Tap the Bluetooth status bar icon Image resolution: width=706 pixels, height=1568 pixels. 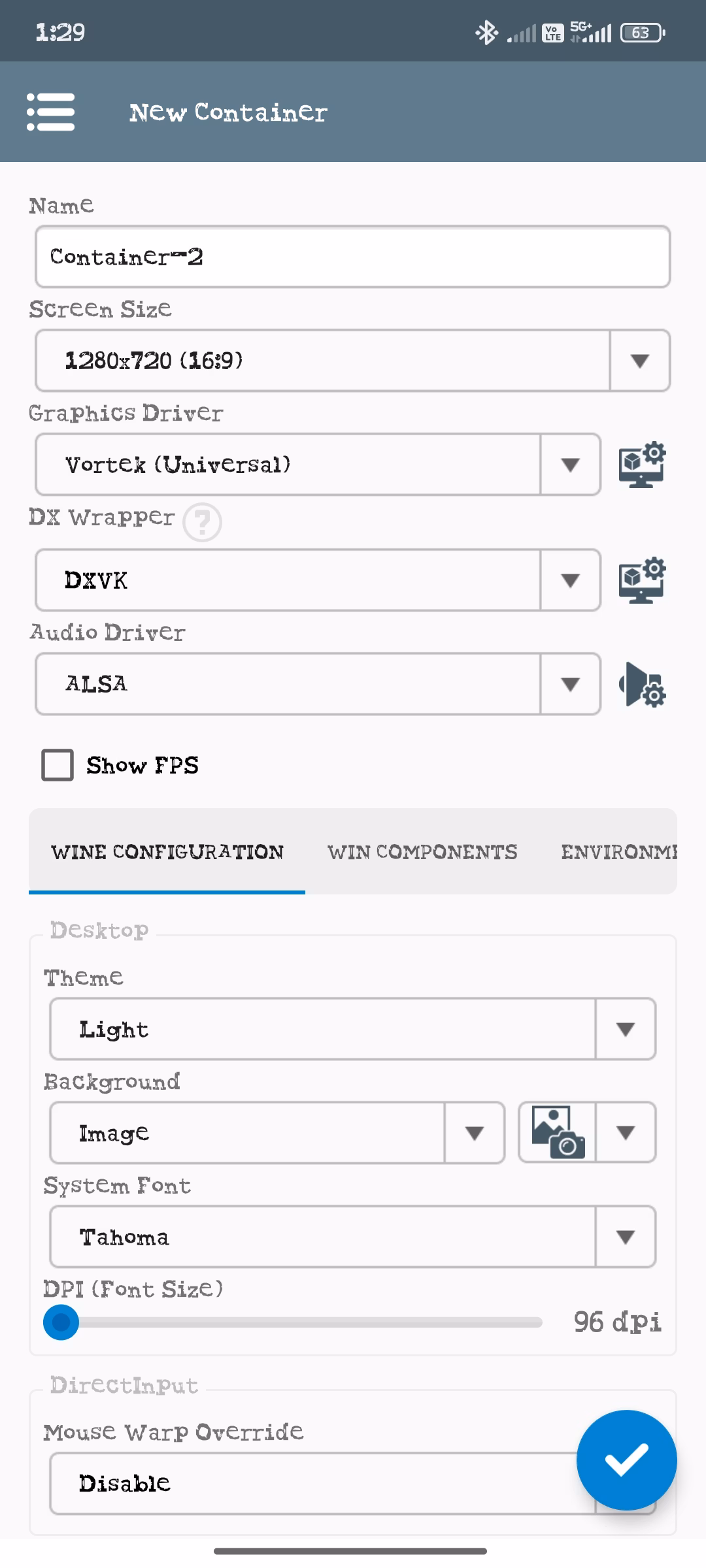486,32
